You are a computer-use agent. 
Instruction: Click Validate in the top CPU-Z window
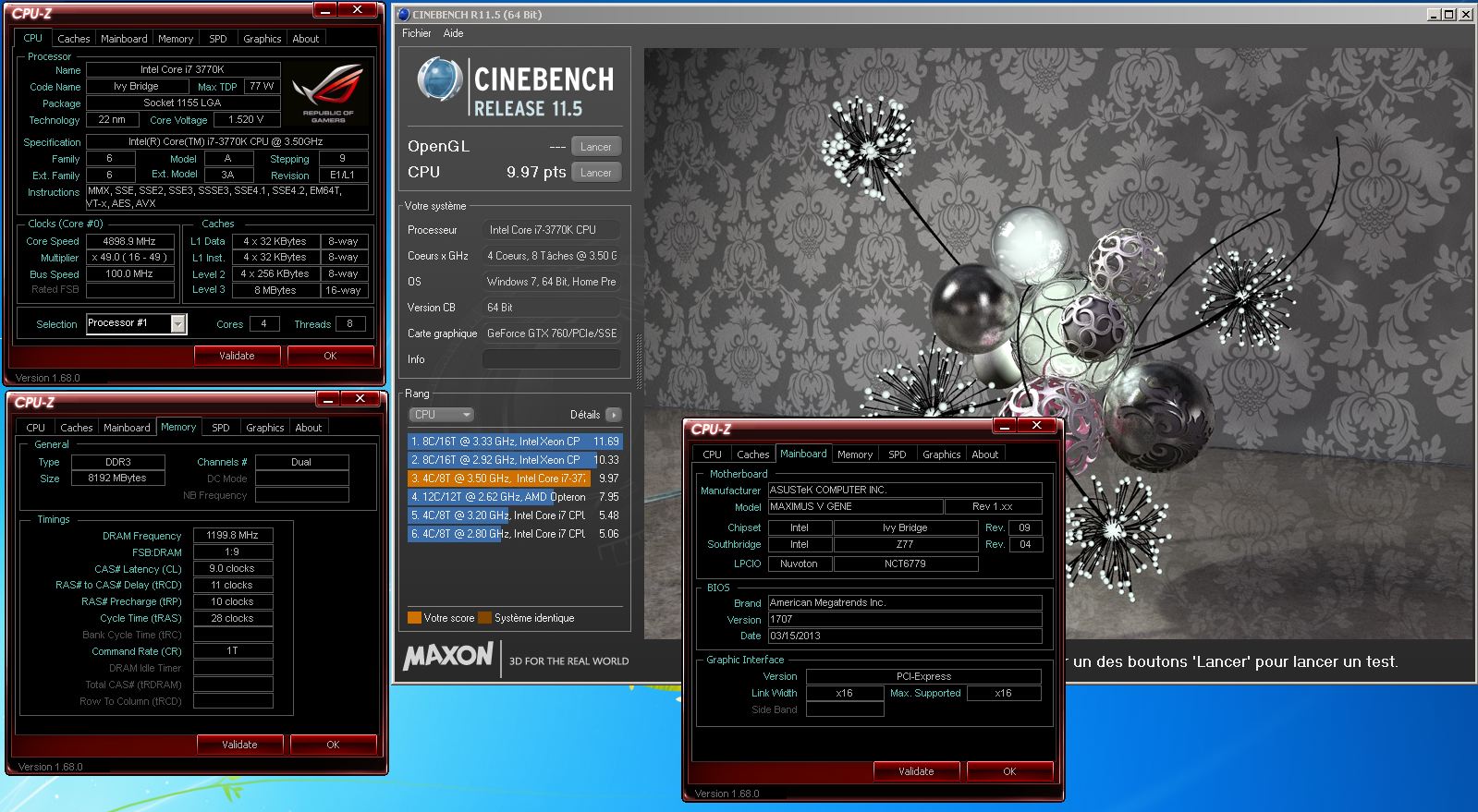(x=237, y=356)
